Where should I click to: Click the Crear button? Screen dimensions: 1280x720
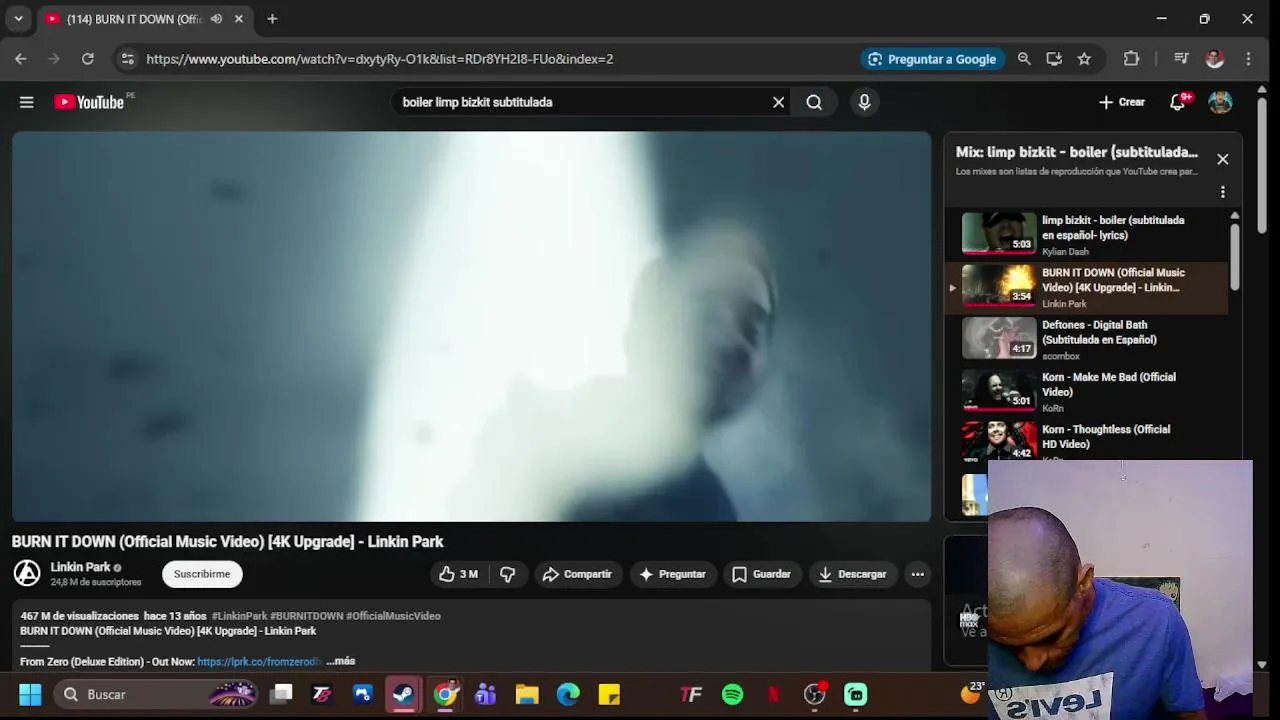click(x=1122, y=102)
